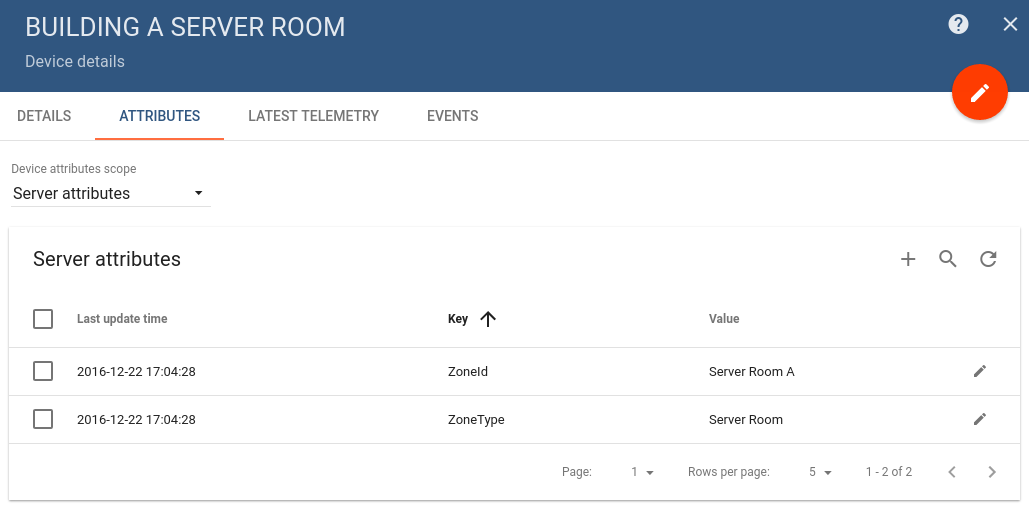Viewport: 1029px width, 505px height.
Task: Change rows per page dropdown
Action: click(x=820, y=472)
